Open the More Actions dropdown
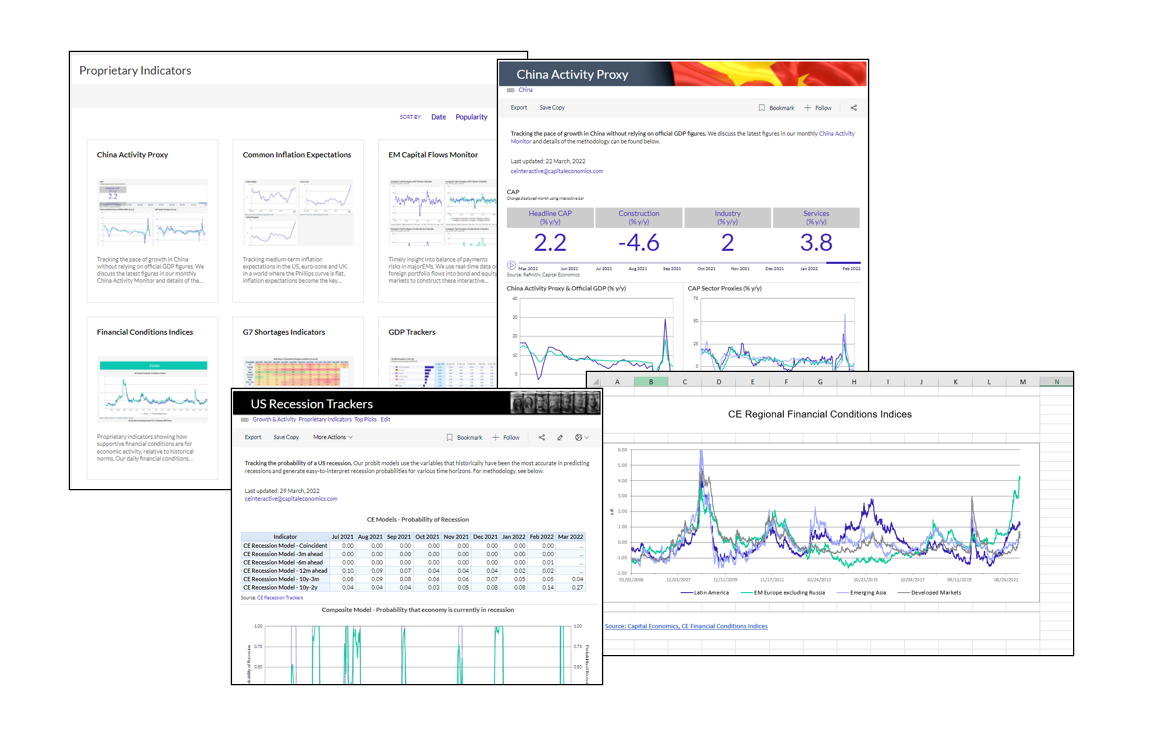 click(332, 437)
